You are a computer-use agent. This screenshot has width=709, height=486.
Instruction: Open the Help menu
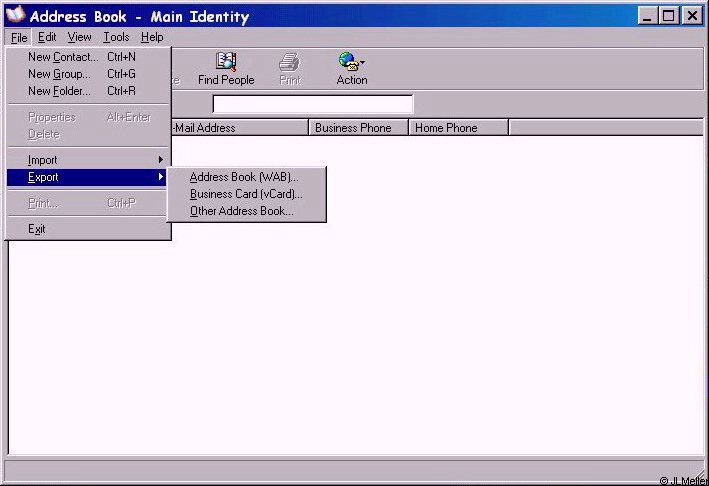pyautogui.click(x=152, y=37)
